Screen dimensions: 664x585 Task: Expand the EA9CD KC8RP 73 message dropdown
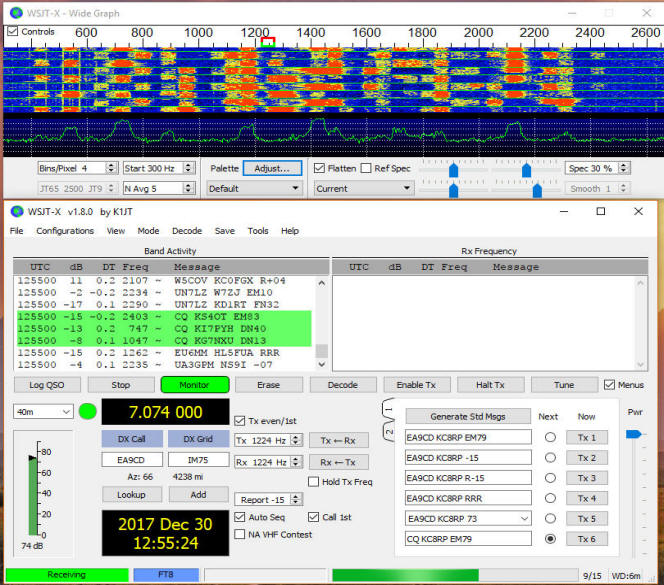(x=524, y=518)
